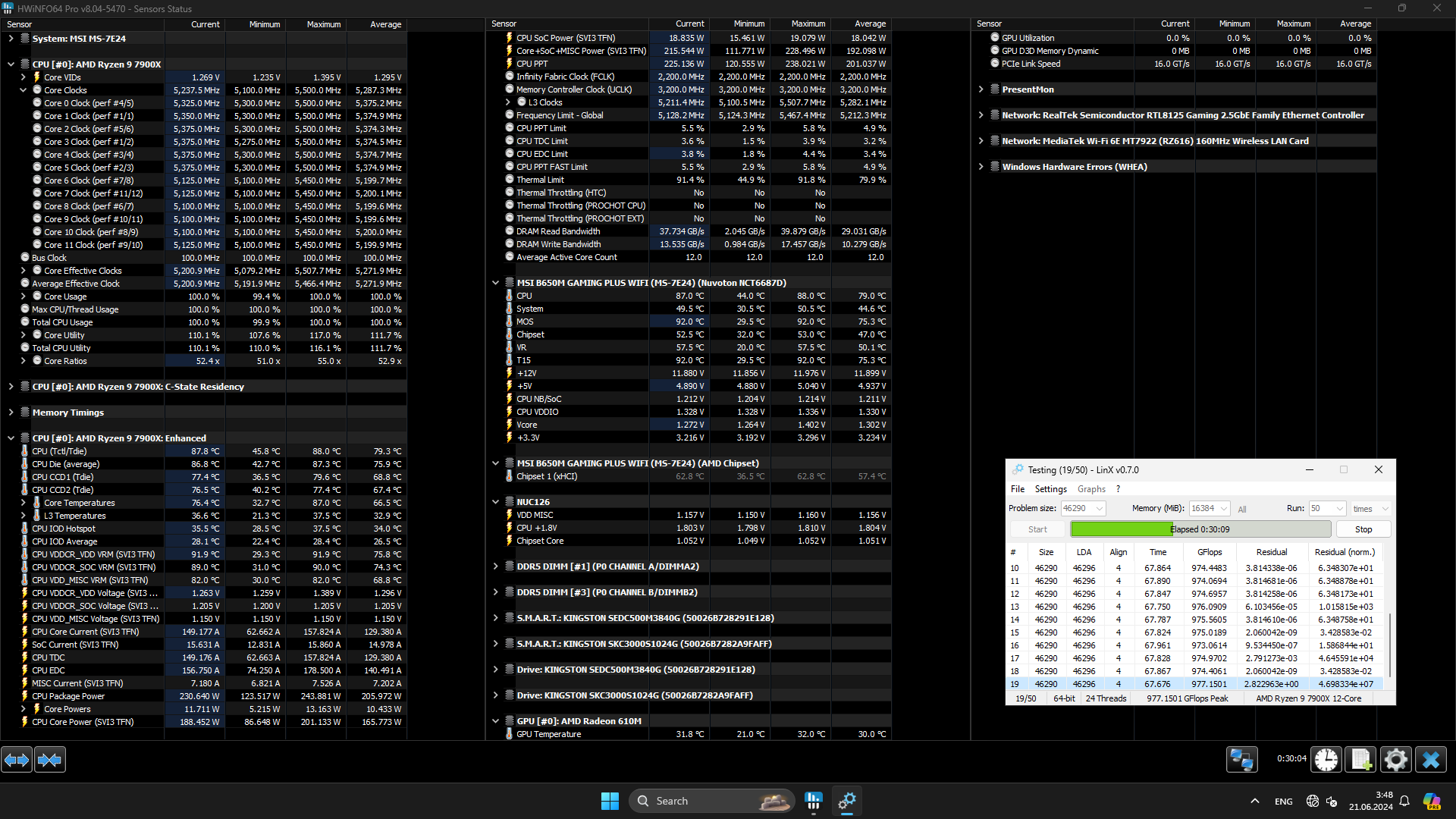Open the LinX File menu

pyautogui.click(x=1017, y=489)
